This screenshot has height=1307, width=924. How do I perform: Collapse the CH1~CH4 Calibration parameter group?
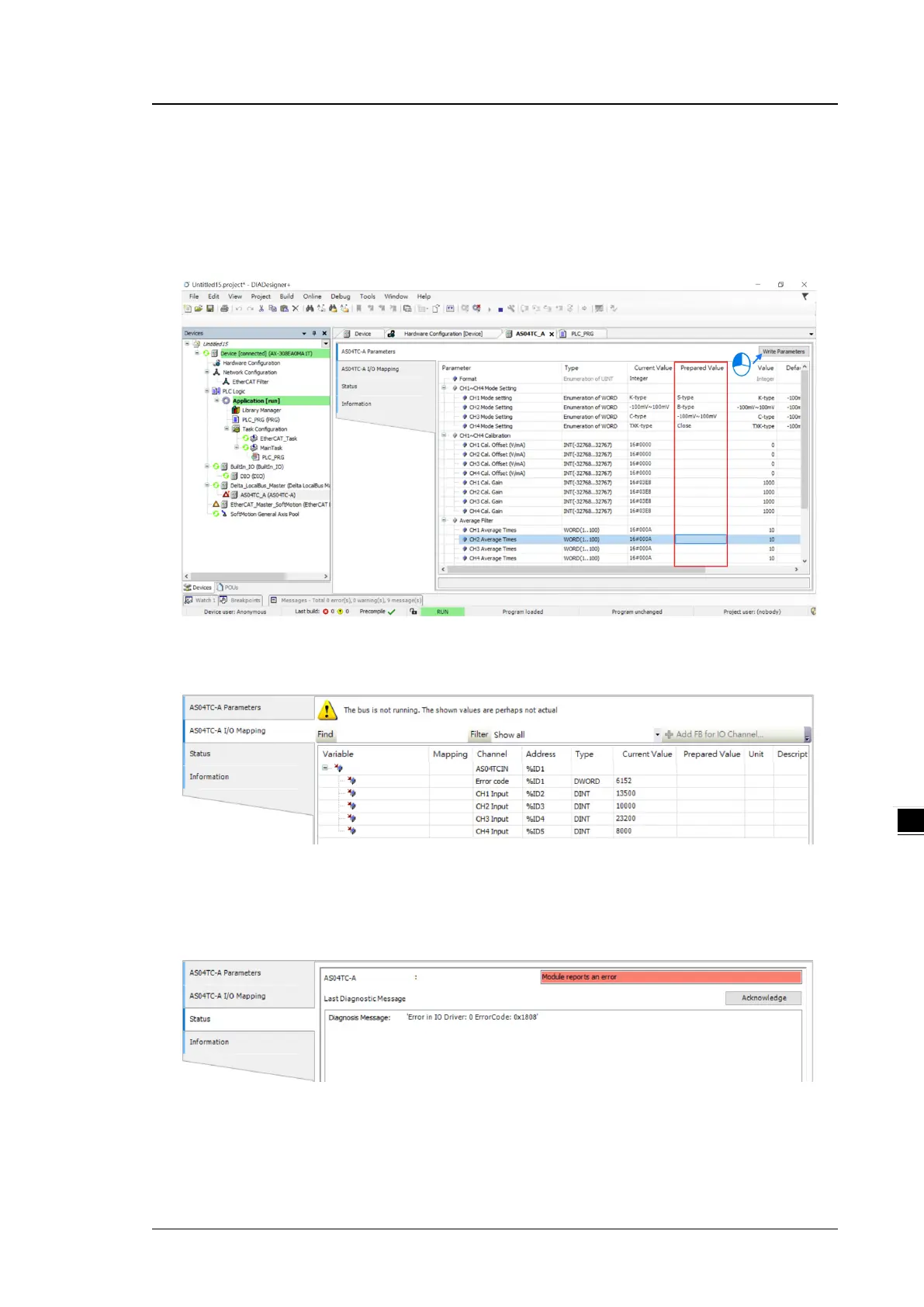click(445, 435)
